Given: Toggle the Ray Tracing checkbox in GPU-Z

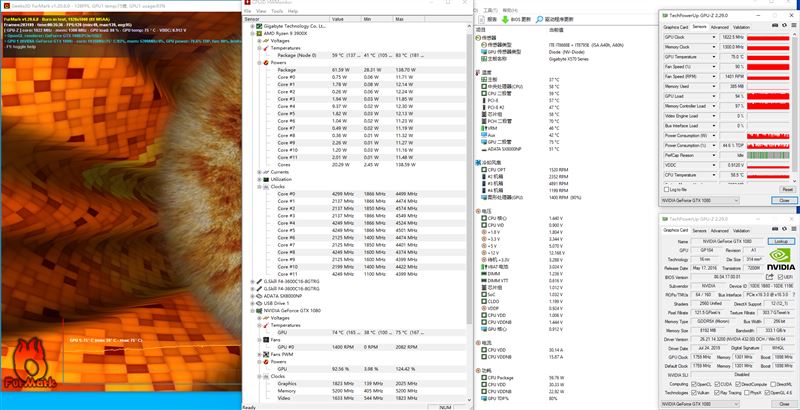Looking at the screenshot, I should pyautogui.click(x=715, y=393).
